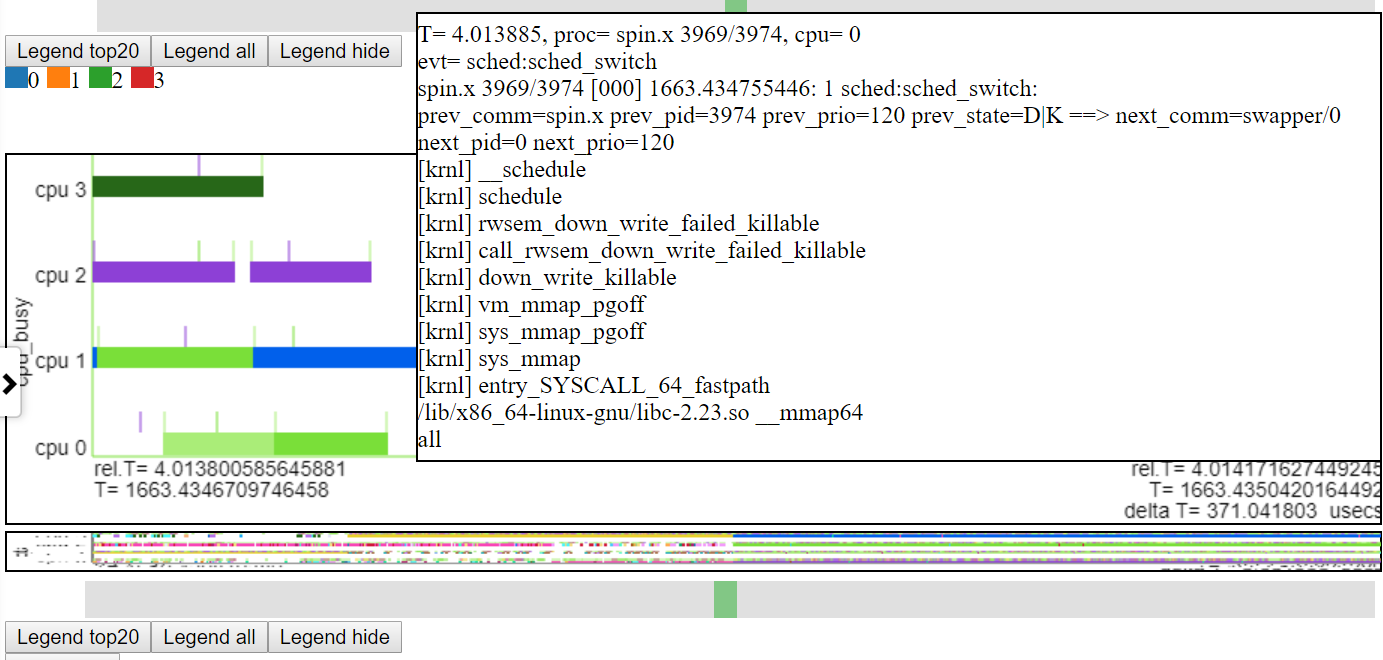The width and height of the screenshot is (1383, 660).
Task: Click the overview timeline strip below chart
Action: [693, 551]
